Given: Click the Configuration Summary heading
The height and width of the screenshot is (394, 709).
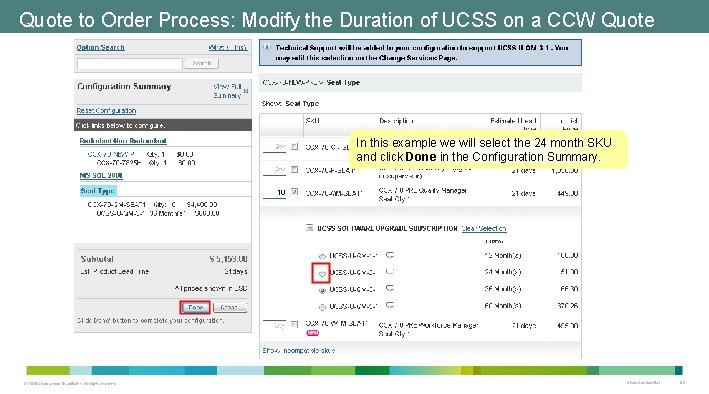Looking at the screenshot, I should pyautogui.click(x=124, y=86).
